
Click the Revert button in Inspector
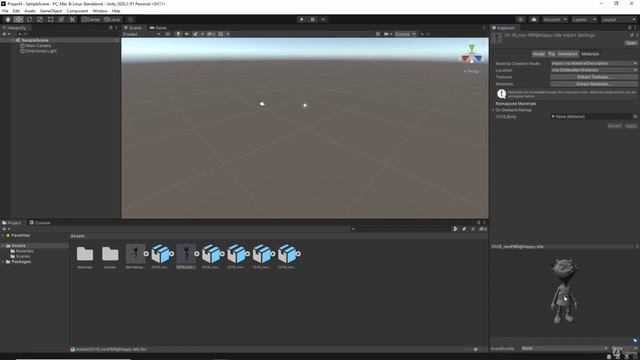pyautogui.click(x=614, y=126)
